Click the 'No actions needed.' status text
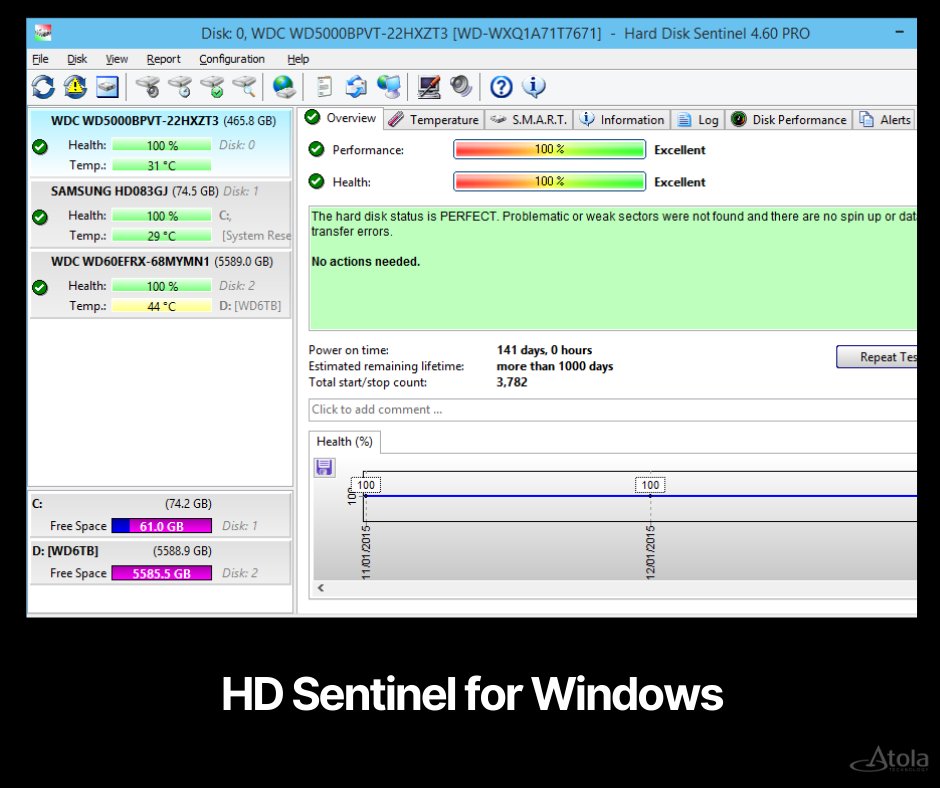940x788 pixels. (366, 261)
